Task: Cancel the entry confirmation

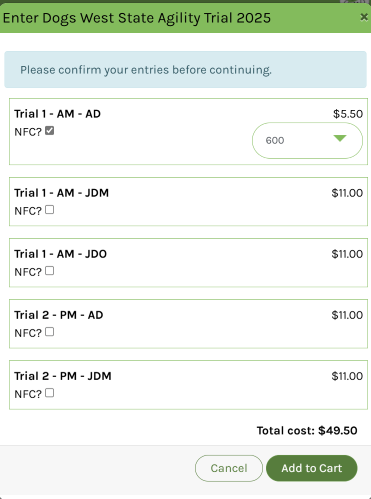Action: click(229, 468)
